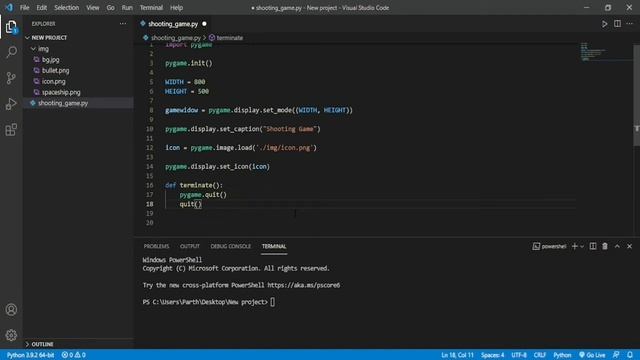The width and height of the screenshot is (640, 360).
Task: Collapse the img folder
Action: point(33,49)
